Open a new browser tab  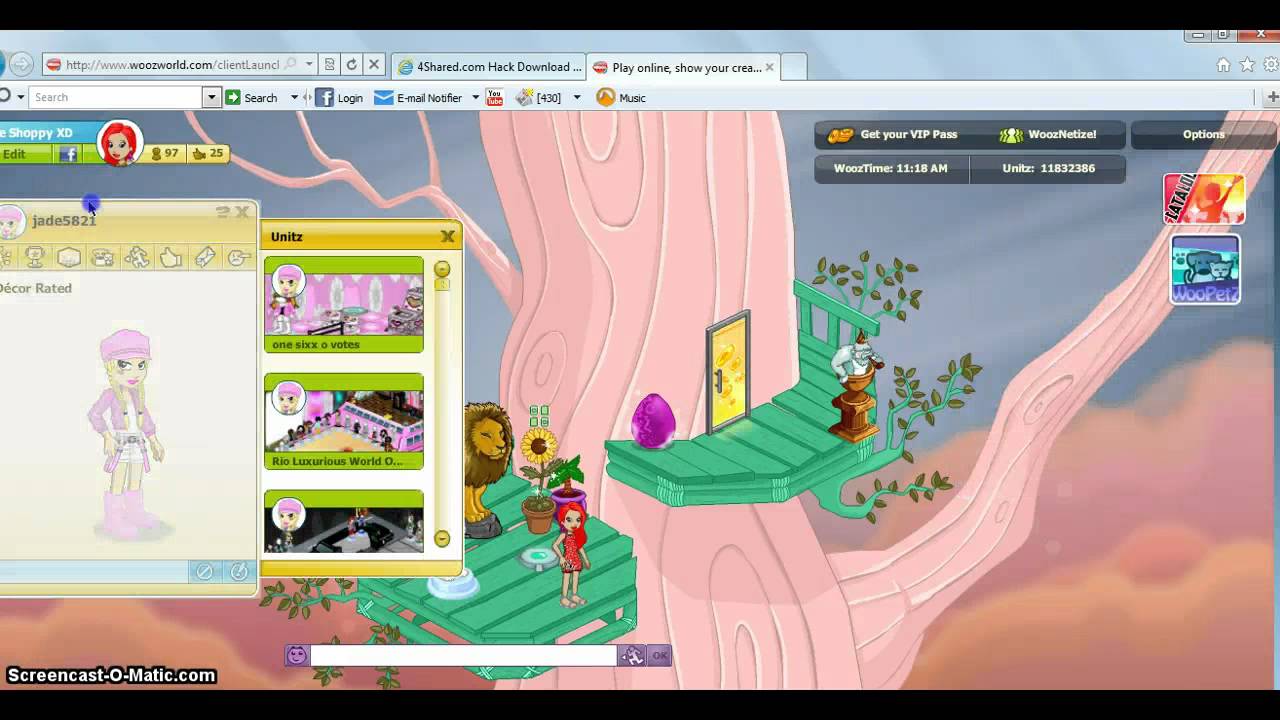tap(793, 67)
